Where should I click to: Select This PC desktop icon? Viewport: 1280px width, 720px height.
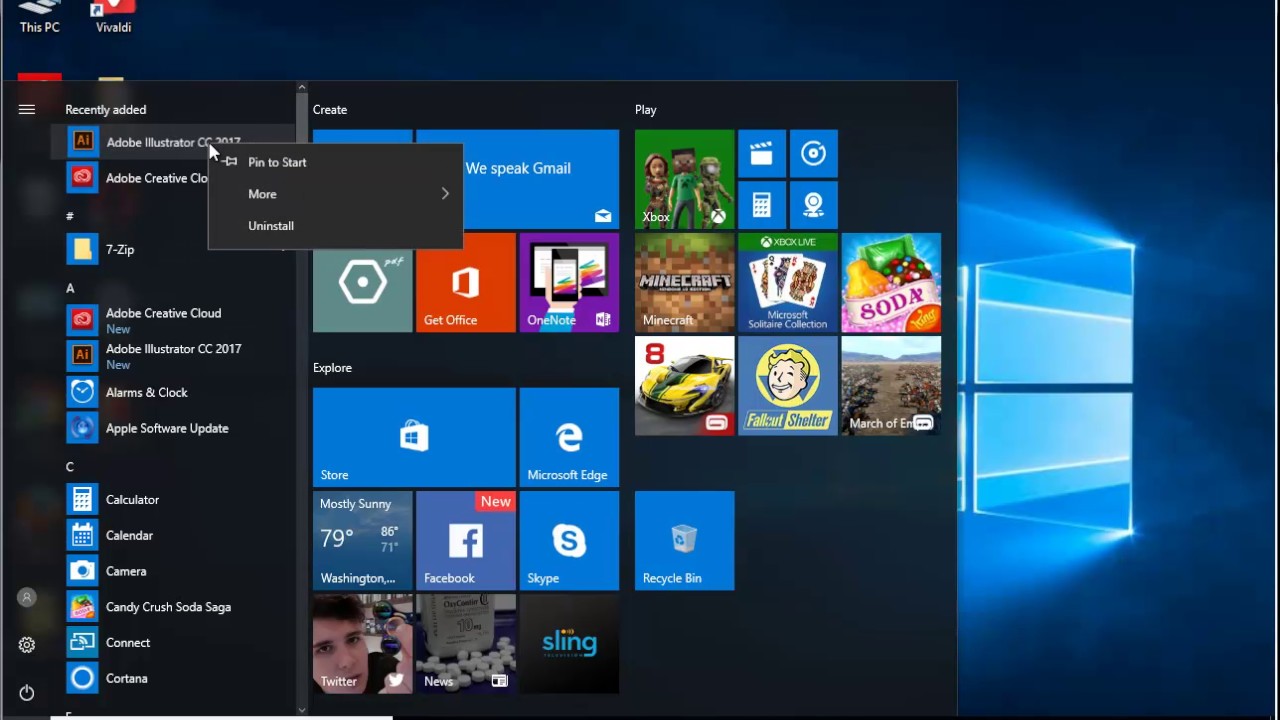coord(40,17)
